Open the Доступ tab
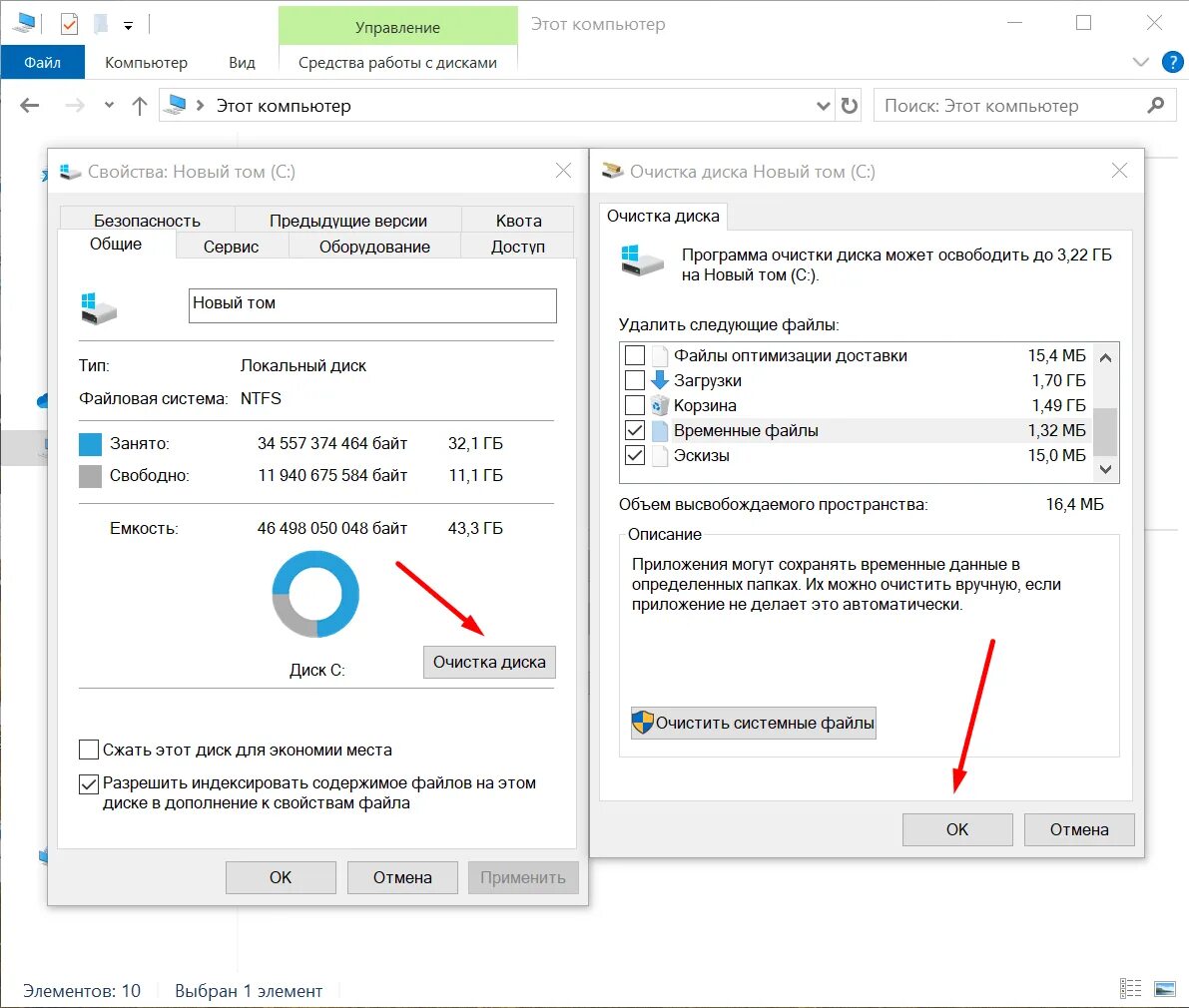This screenshot has width=1189, height=1008. (x=518, y=247)
